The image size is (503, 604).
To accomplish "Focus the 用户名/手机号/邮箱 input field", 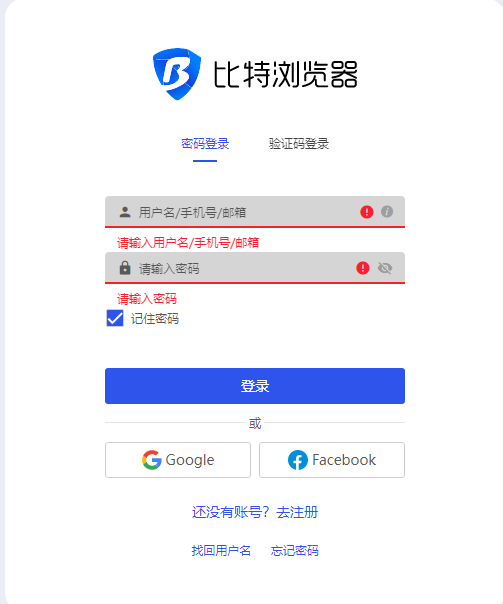I will (x=255, y=212).
